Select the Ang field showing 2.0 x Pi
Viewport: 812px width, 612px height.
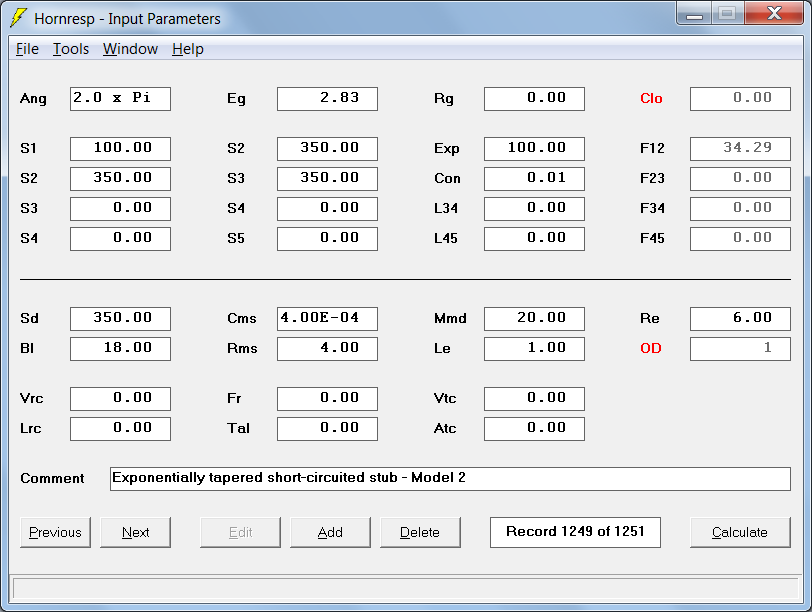[x=120, y=99]
